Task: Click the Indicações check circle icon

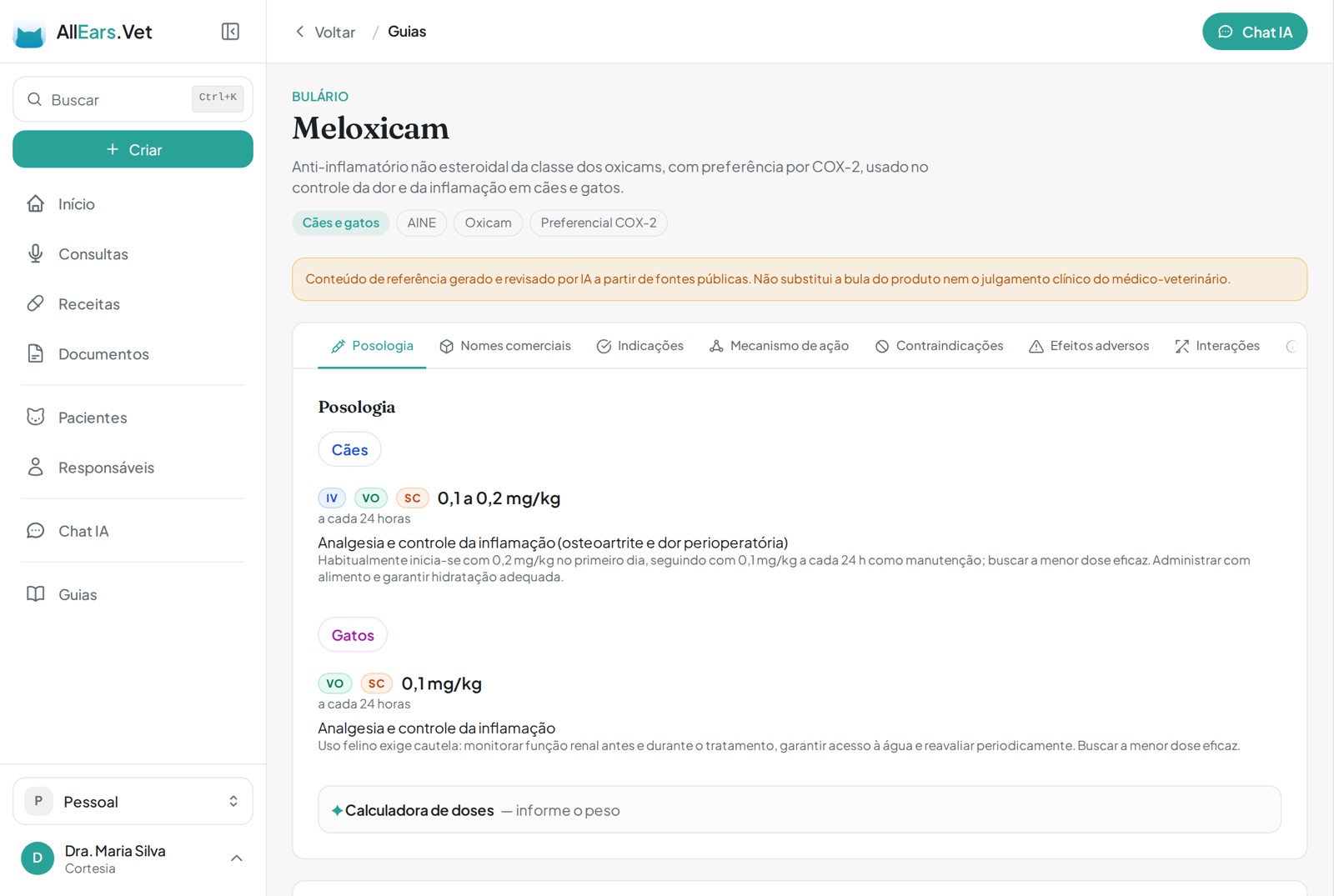Action: (x=604, y=346)
